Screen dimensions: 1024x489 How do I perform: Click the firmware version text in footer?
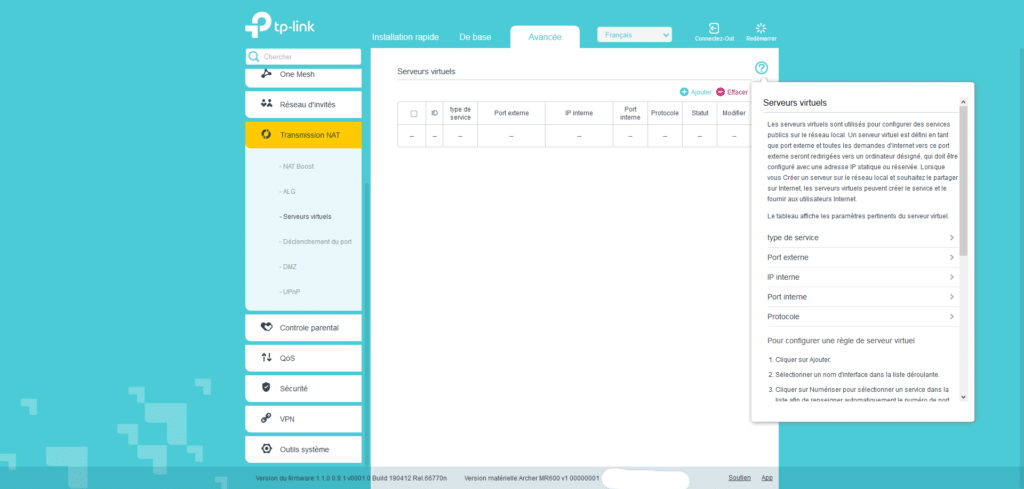351,479
